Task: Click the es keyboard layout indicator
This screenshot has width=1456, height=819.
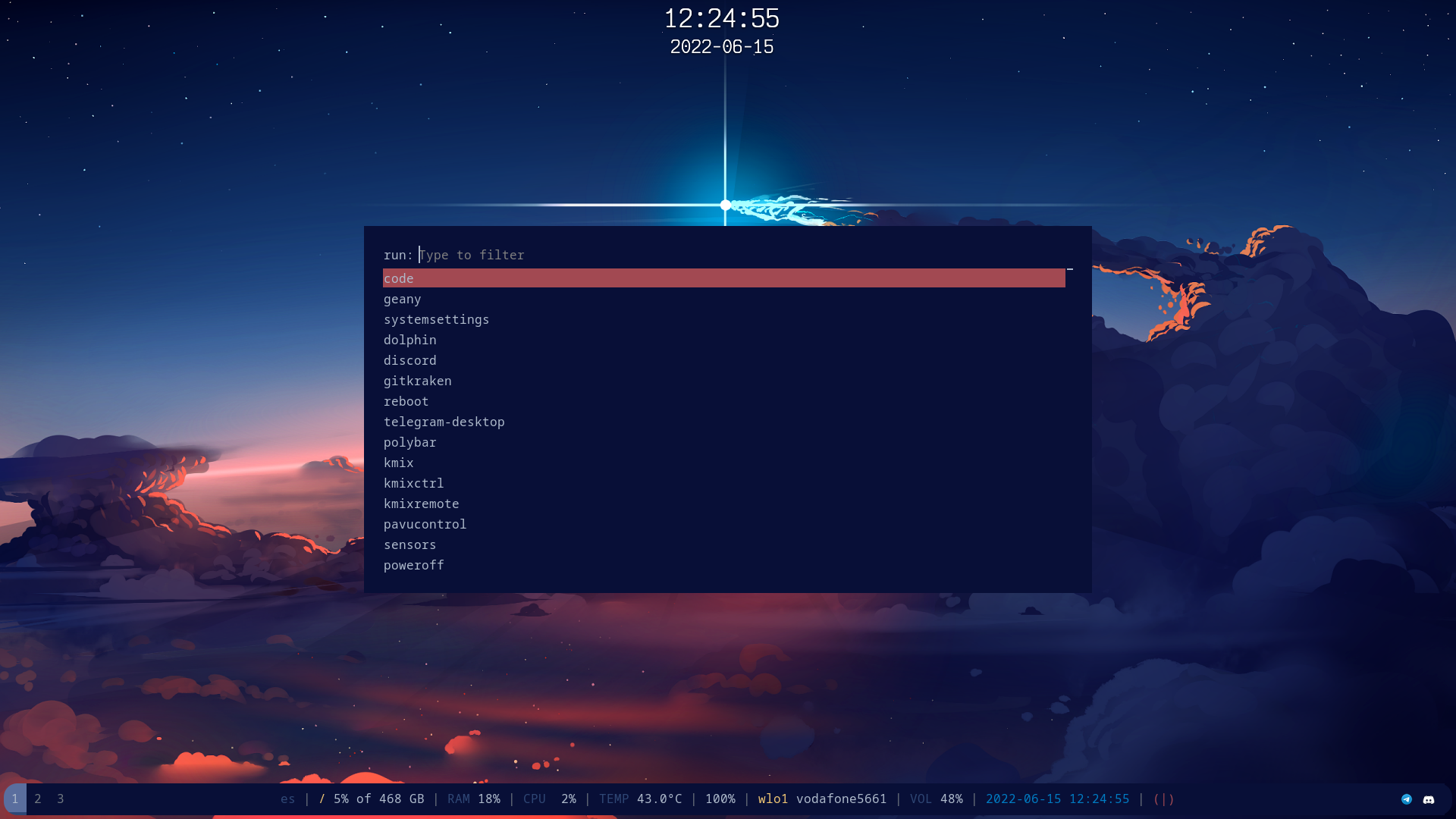Action: (288, 799)
